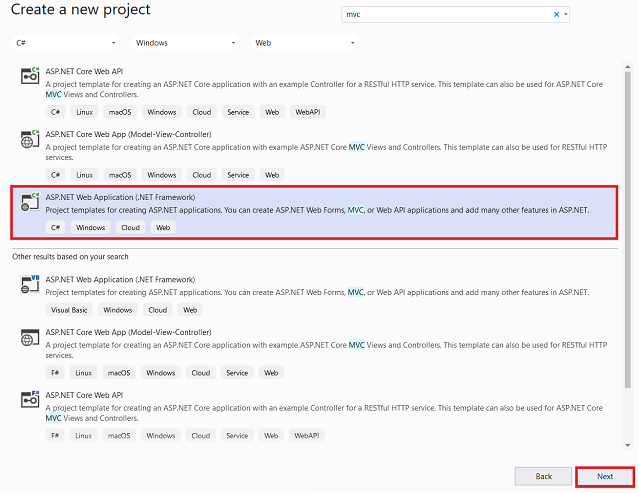This screenshot has height=493, width=639.
Task: Go Back to the previous screen
Action: (x=543, y=476)
